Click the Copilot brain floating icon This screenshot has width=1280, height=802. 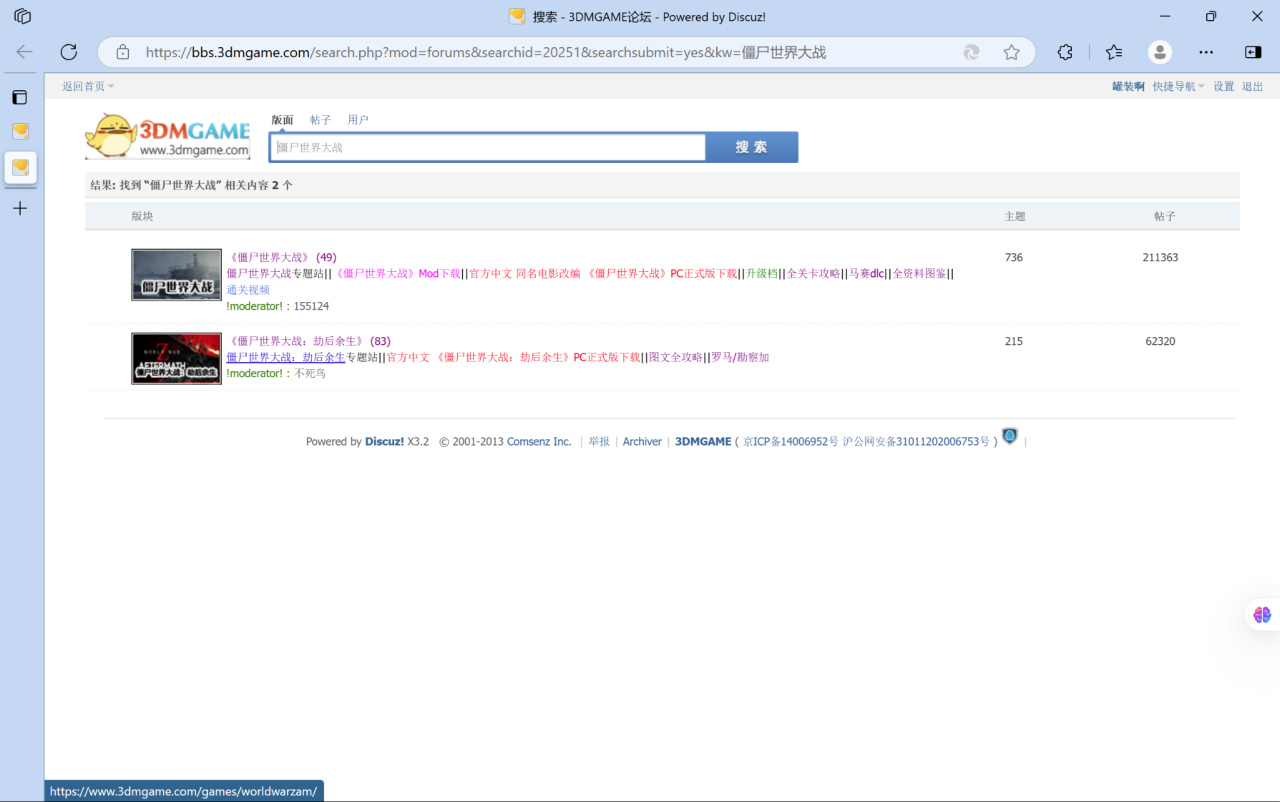[1262, 615]
